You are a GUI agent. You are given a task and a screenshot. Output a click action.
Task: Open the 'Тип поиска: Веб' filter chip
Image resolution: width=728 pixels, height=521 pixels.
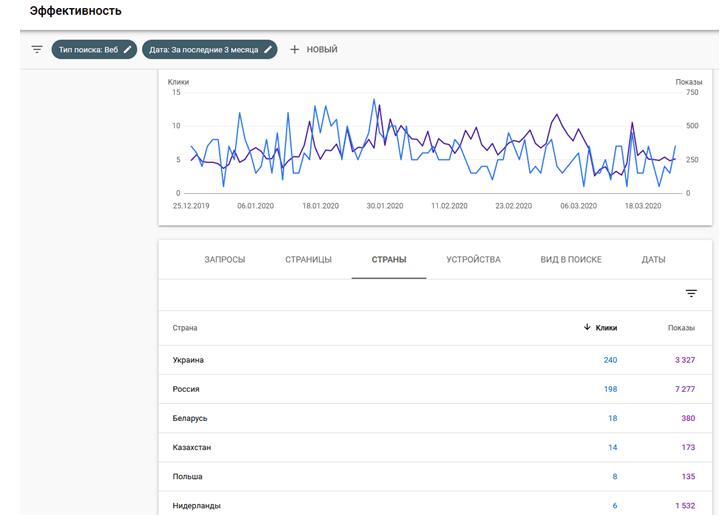click(88, 49)
